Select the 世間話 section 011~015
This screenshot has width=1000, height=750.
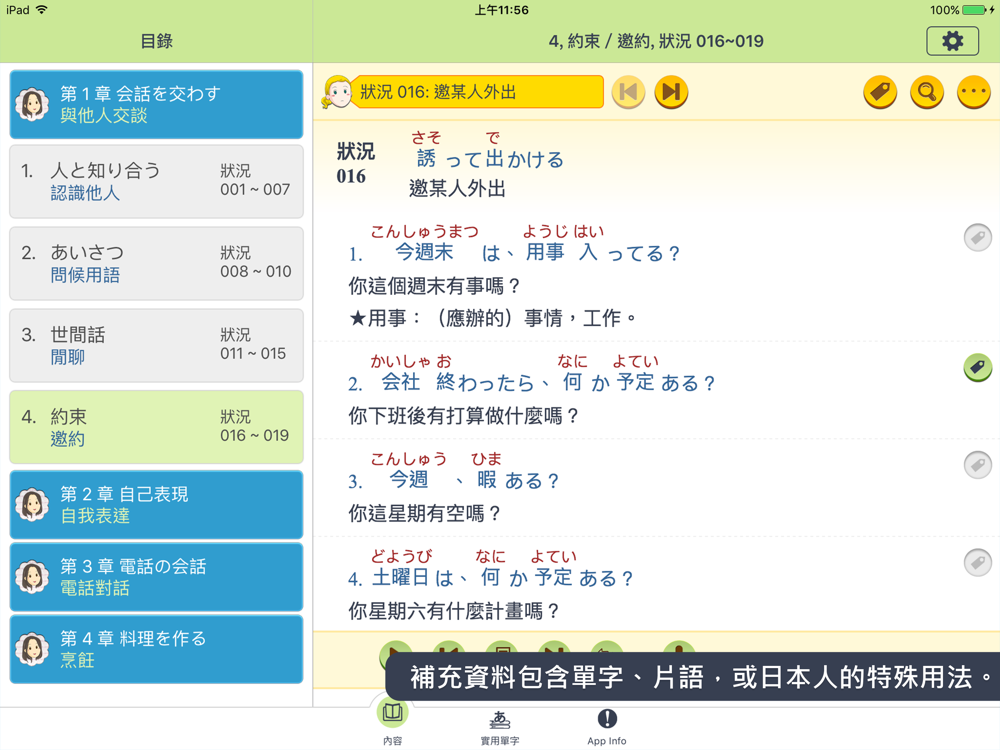point(156,345)
